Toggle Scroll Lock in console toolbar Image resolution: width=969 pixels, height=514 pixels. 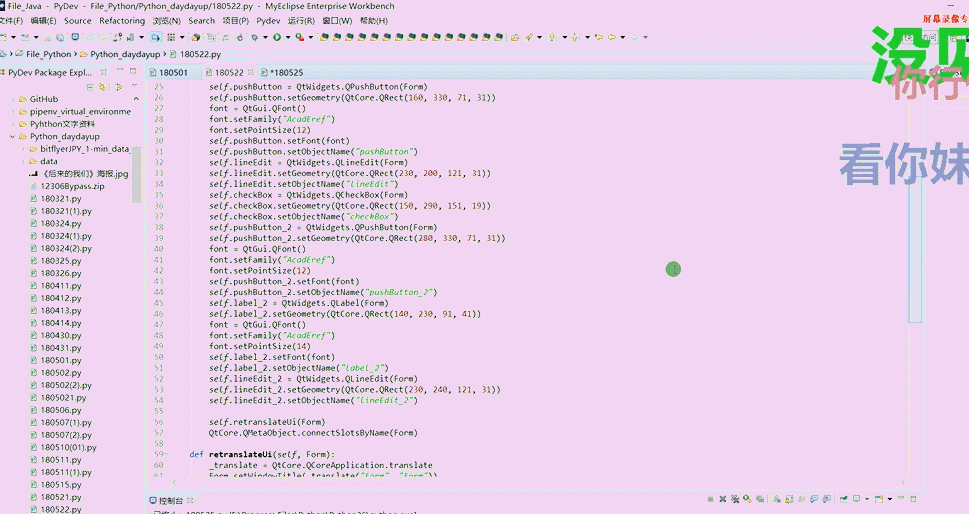(x=789, y=499)
